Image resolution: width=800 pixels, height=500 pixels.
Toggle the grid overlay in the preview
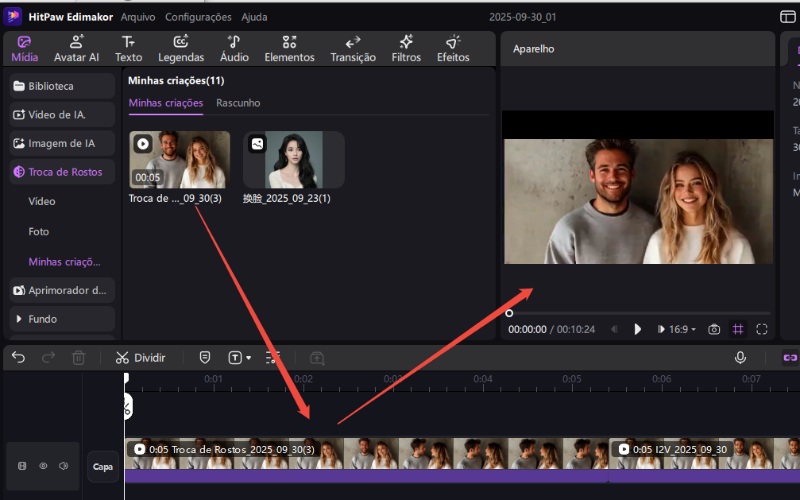coord(738,329)
